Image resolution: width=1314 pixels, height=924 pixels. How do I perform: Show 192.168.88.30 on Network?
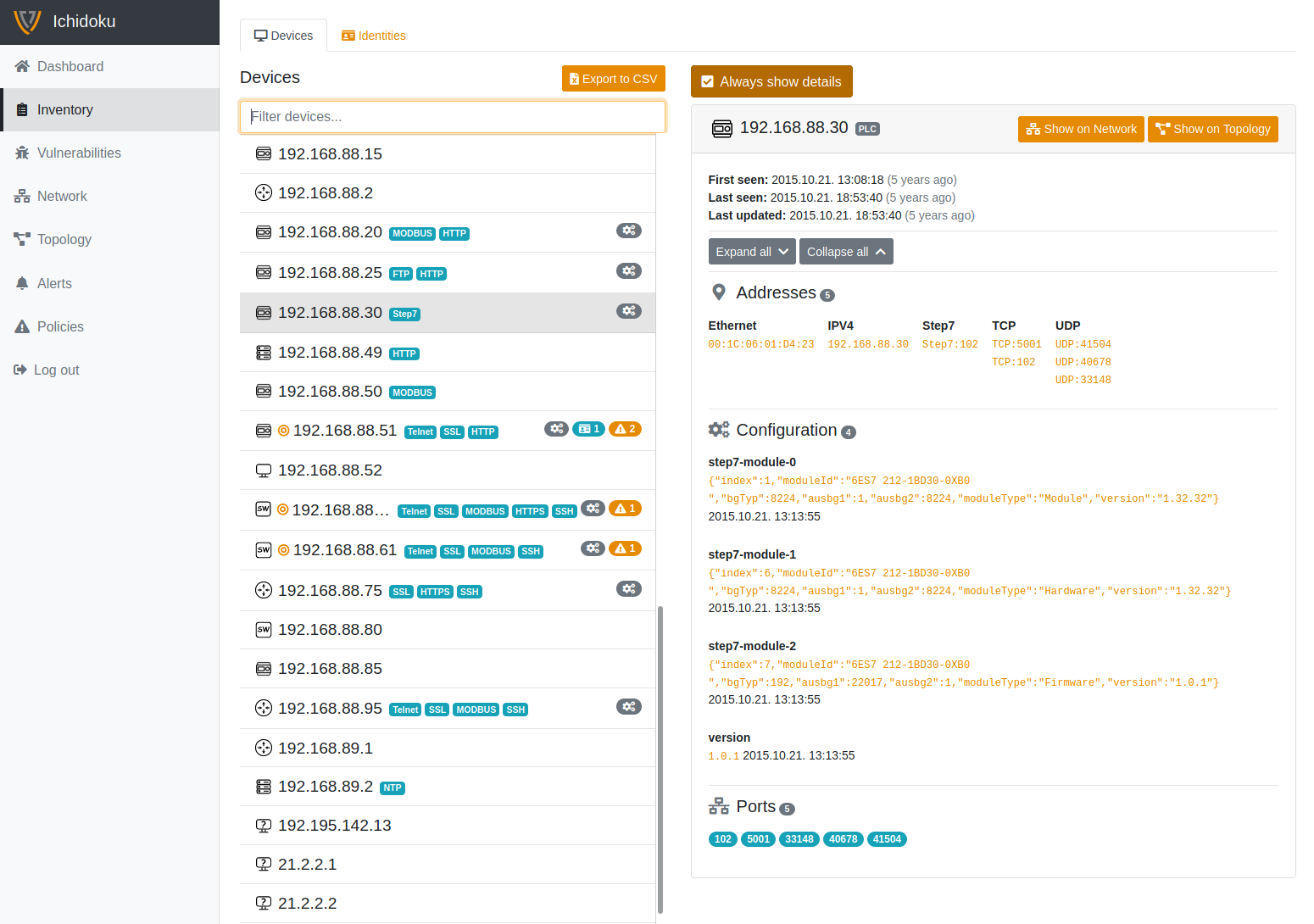tap(1081, 129)
